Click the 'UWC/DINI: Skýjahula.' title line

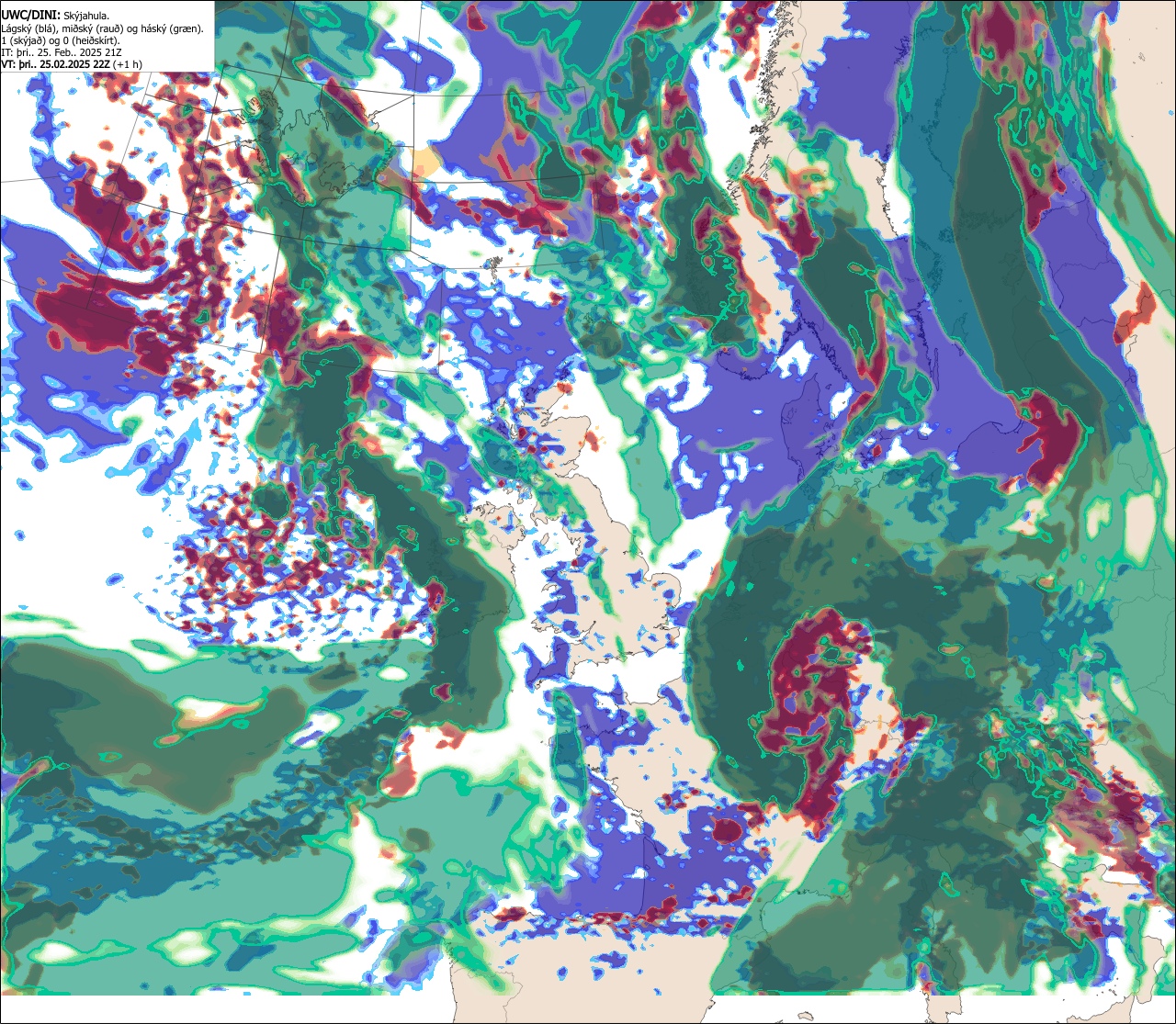[55, 15]
